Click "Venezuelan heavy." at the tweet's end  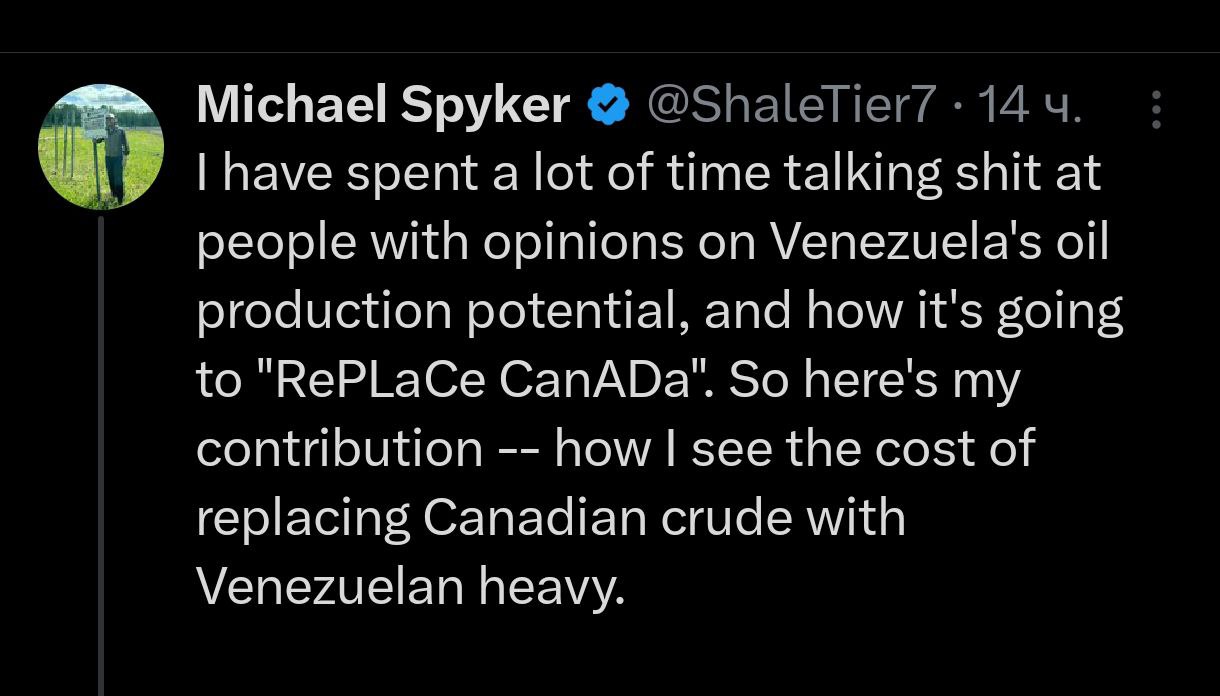point(410,587)
